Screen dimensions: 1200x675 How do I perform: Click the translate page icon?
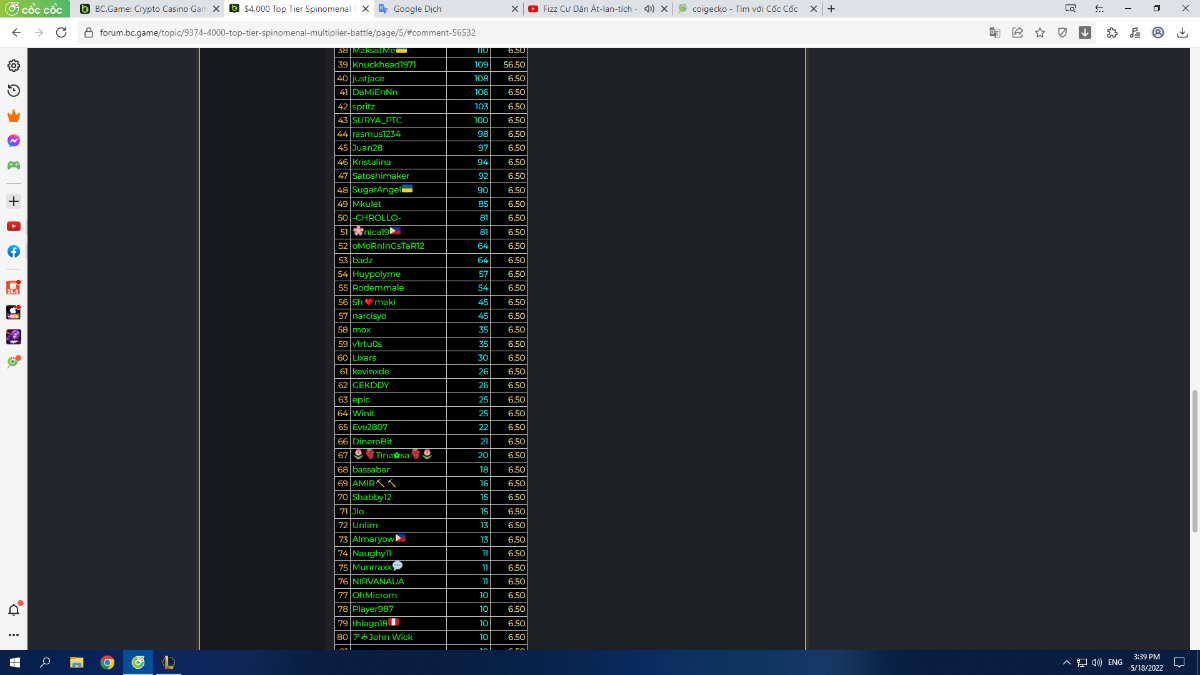point(994,32)
